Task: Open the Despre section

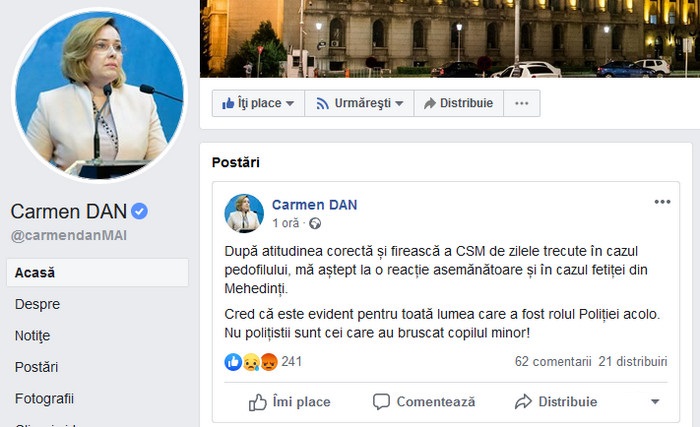Action: [38, 304]
